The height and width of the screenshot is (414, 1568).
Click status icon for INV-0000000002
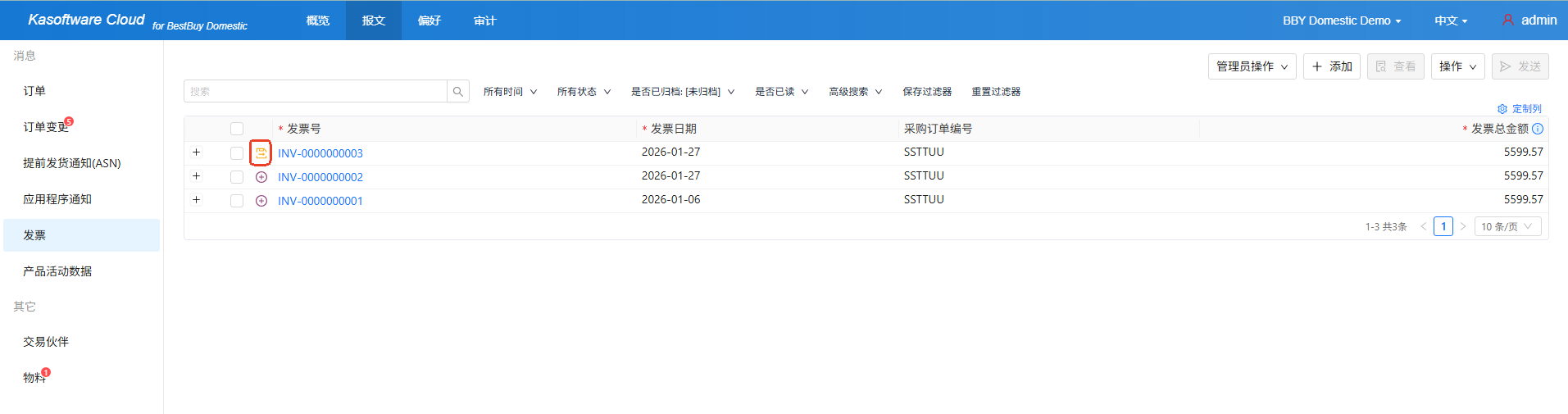pos(261,177)
